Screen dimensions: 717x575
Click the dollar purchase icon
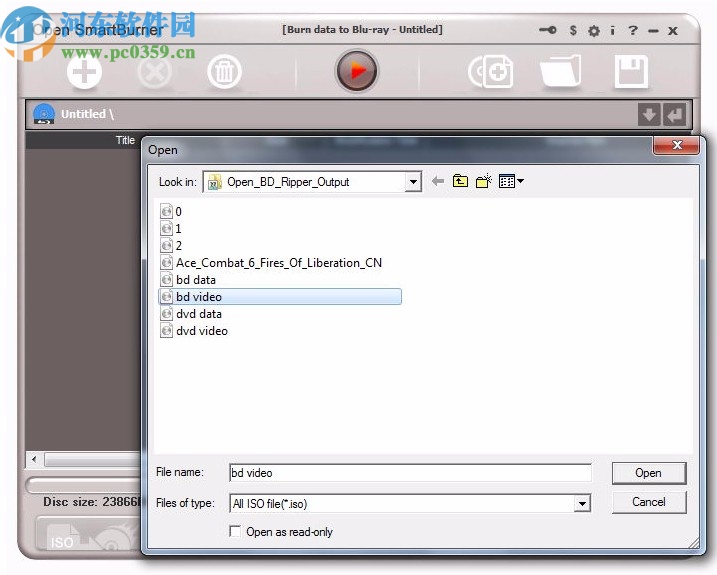573,31
